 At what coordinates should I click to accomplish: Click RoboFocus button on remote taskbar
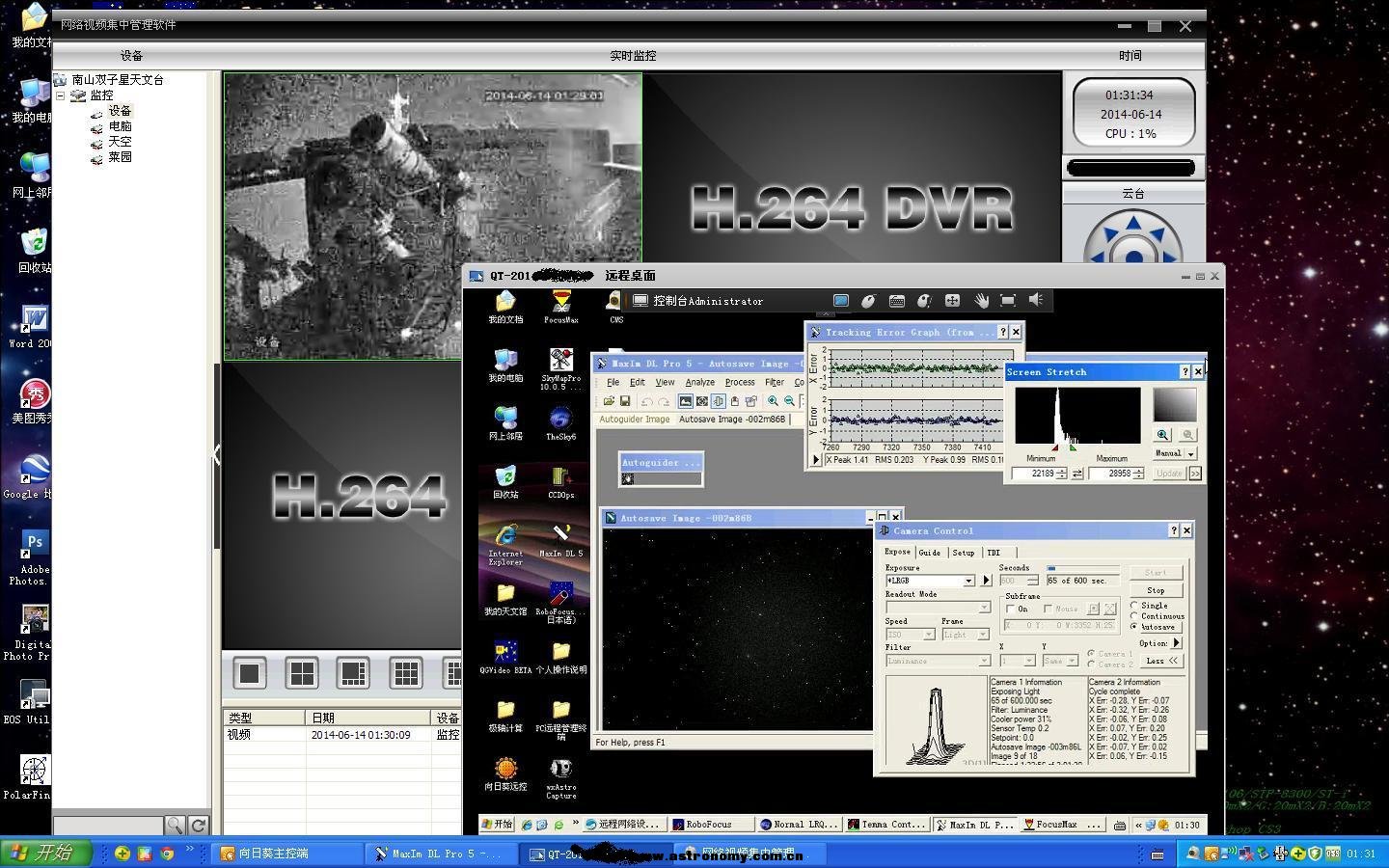point(712,825)
